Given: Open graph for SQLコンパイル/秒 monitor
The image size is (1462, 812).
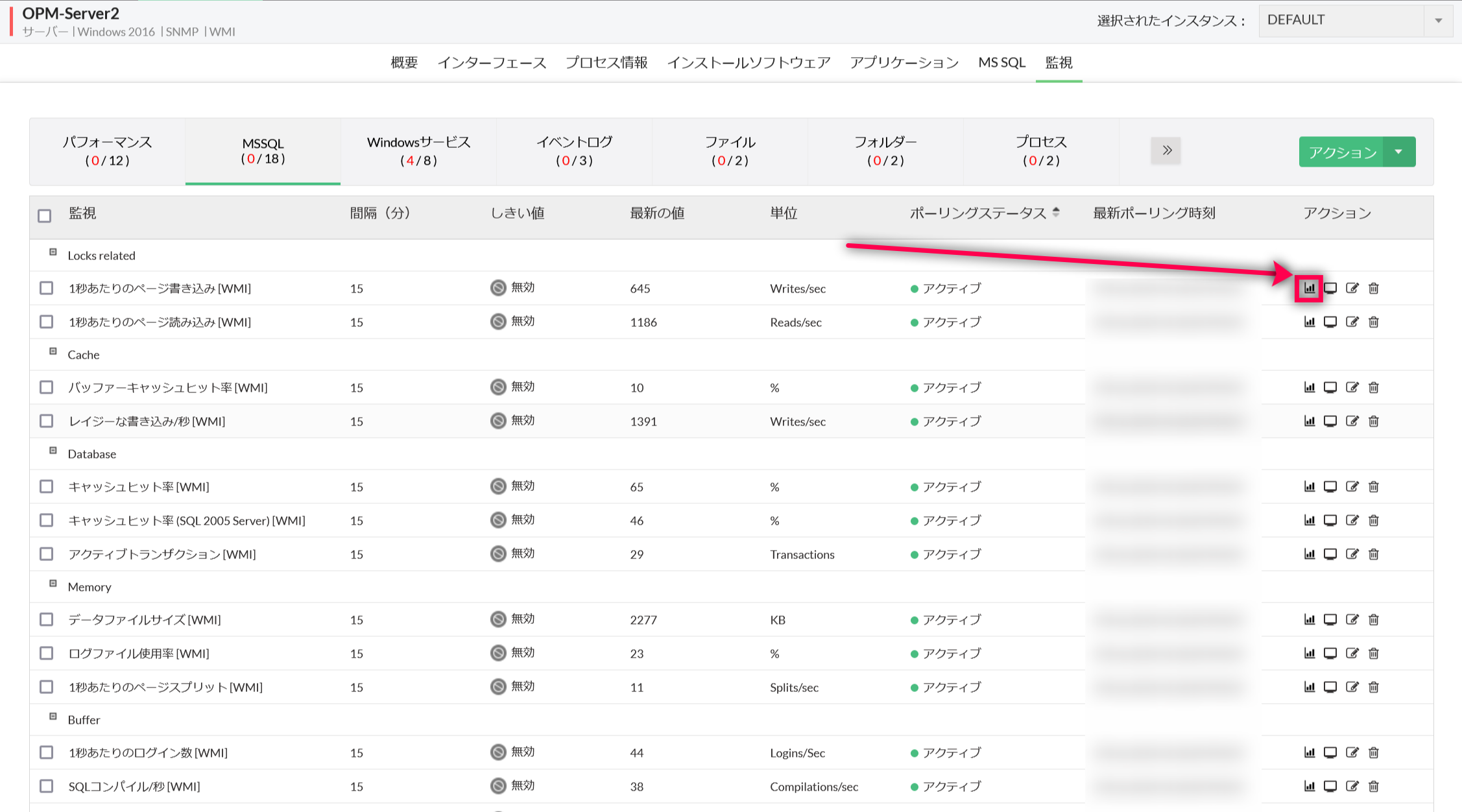Looking at the screenshot, I should tap(1309, 786).
